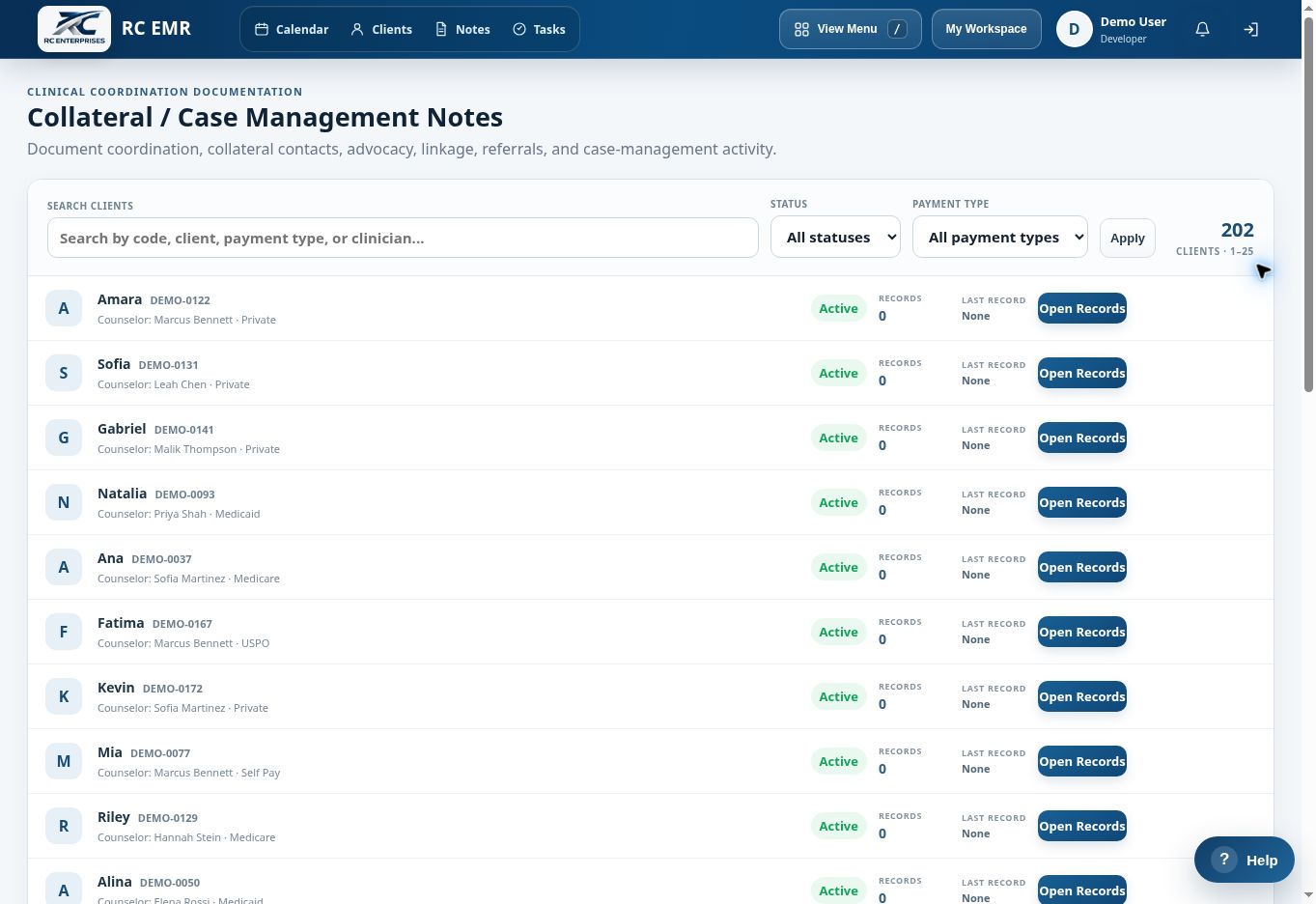This screenshot has height=904, width=1316.
Task: Open Records for Riley DEMO-0129
Action: click(x=1082, y=826)
